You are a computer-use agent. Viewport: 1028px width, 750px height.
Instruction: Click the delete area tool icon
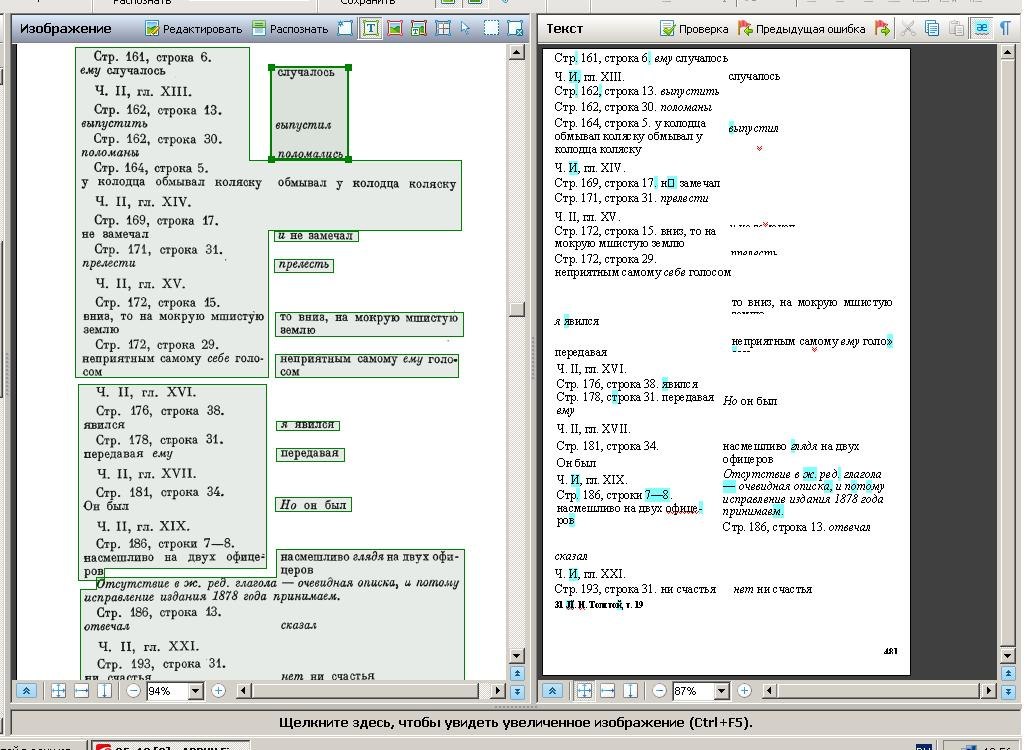516,28
